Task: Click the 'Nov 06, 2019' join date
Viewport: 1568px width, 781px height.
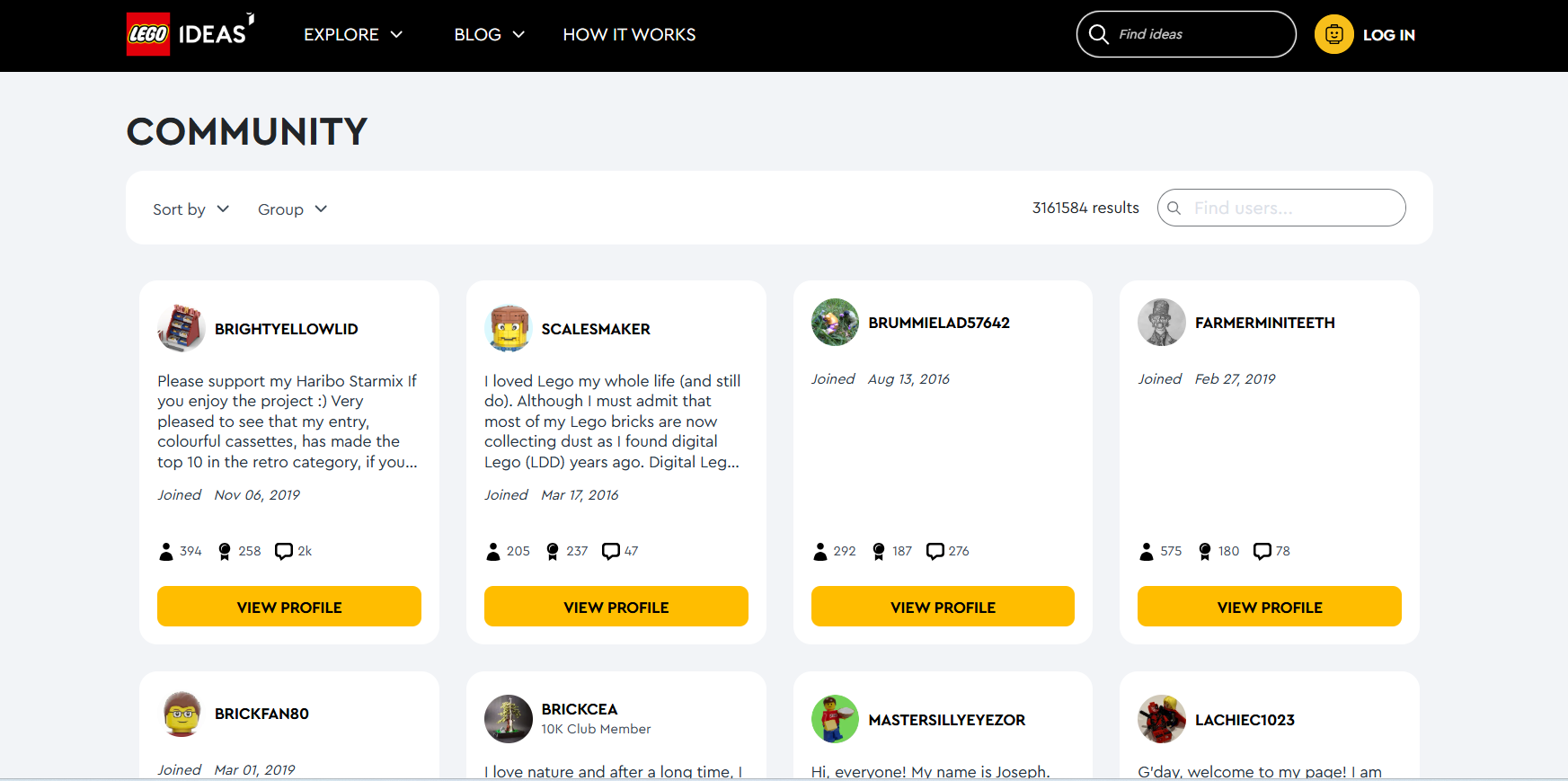Action: [257, 495]
